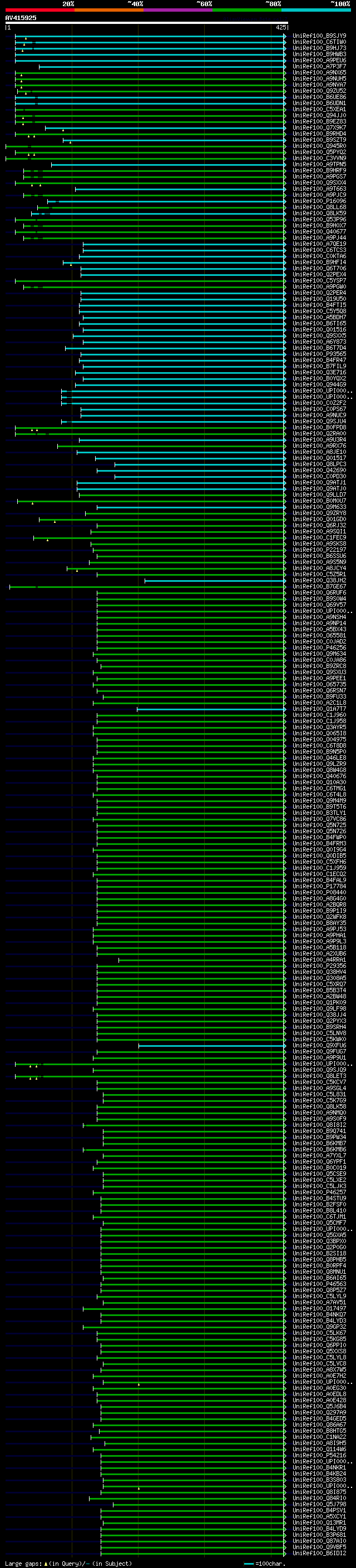Click the purple ~60% identity legend segment
This screenshot has width=356, height=1568.
coord(179,10)
